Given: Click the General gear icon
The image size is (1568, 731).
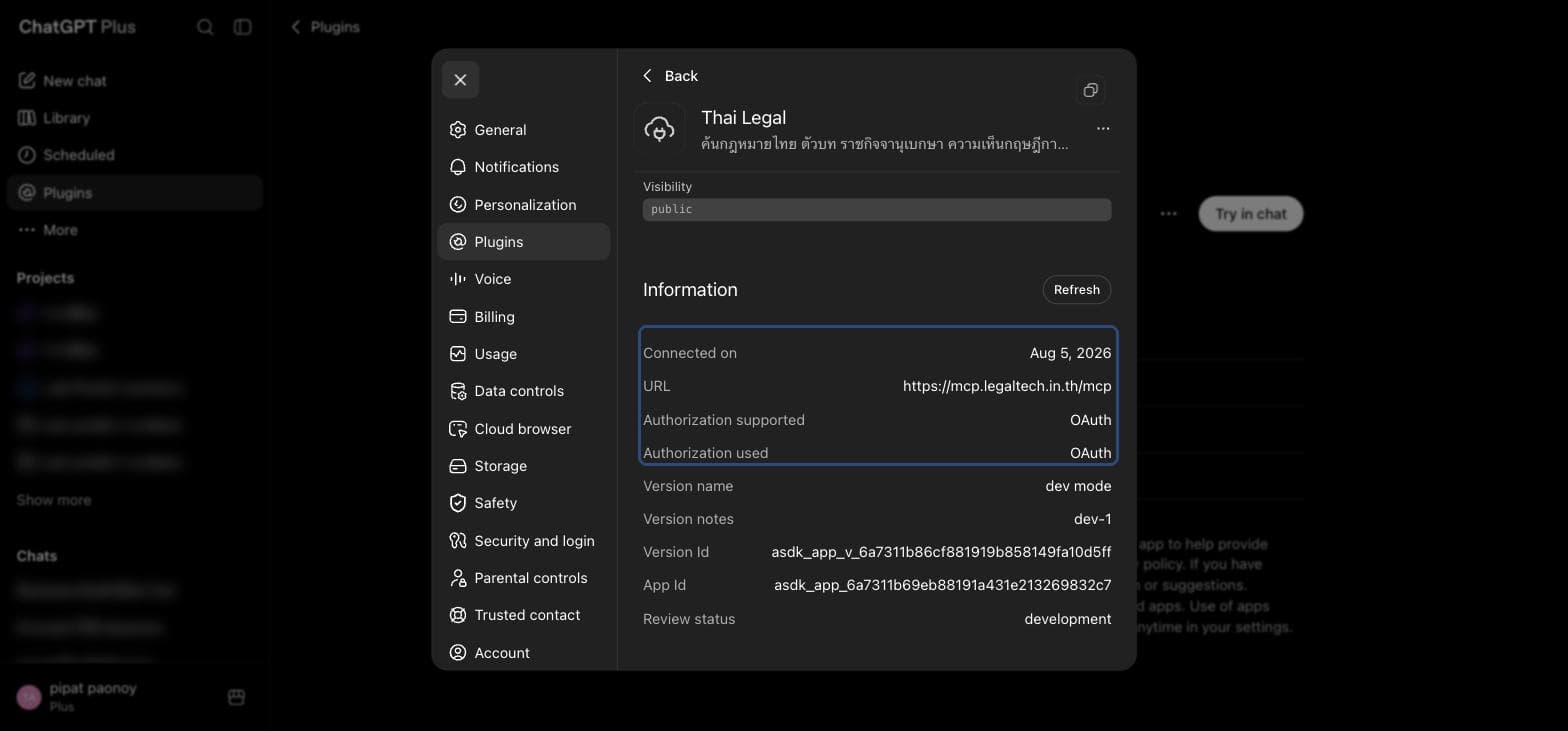Looking at the screenshot, I should [x=458, y=130].
